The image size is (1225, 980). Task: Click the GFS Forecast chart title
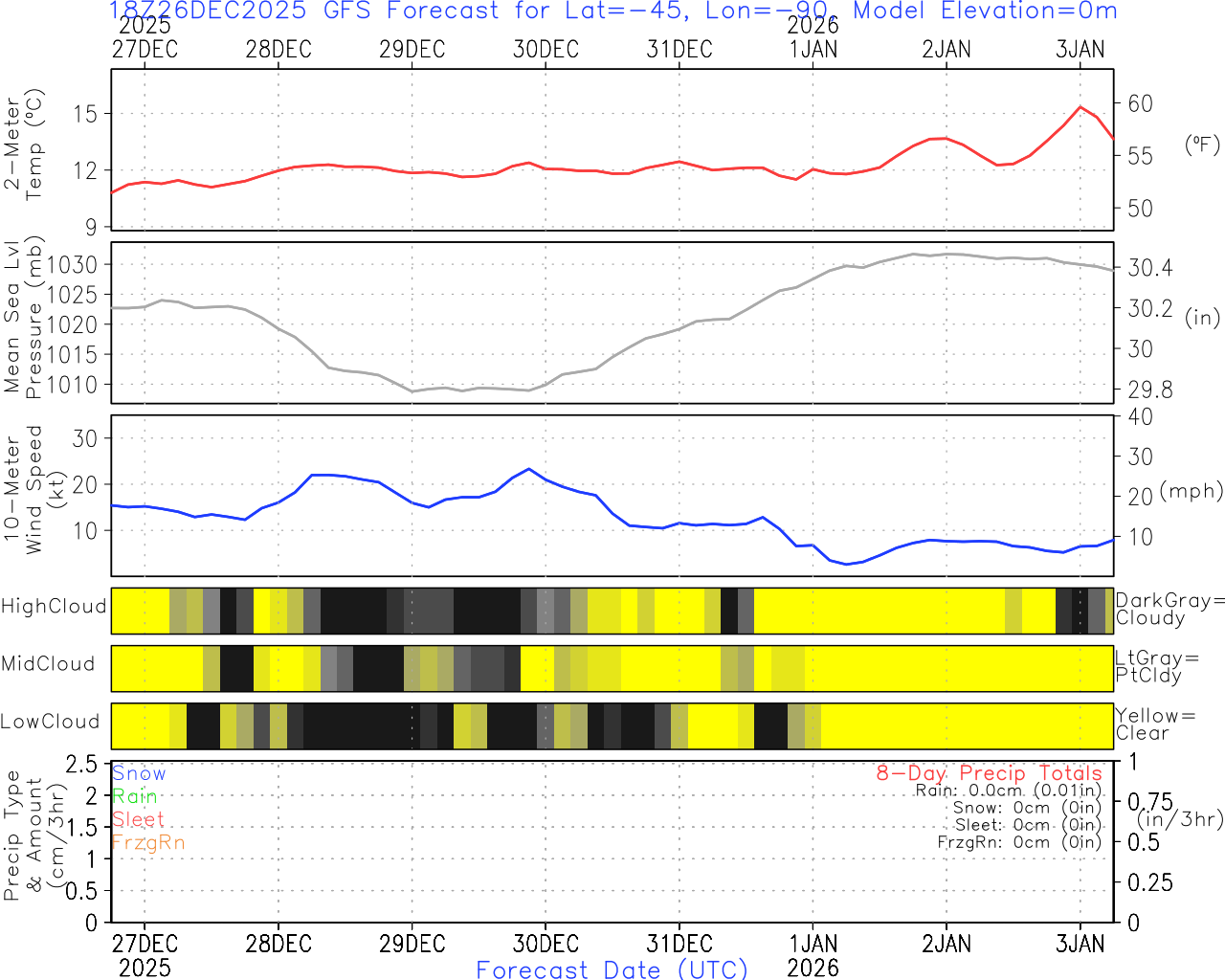click(x=612, y=11)
